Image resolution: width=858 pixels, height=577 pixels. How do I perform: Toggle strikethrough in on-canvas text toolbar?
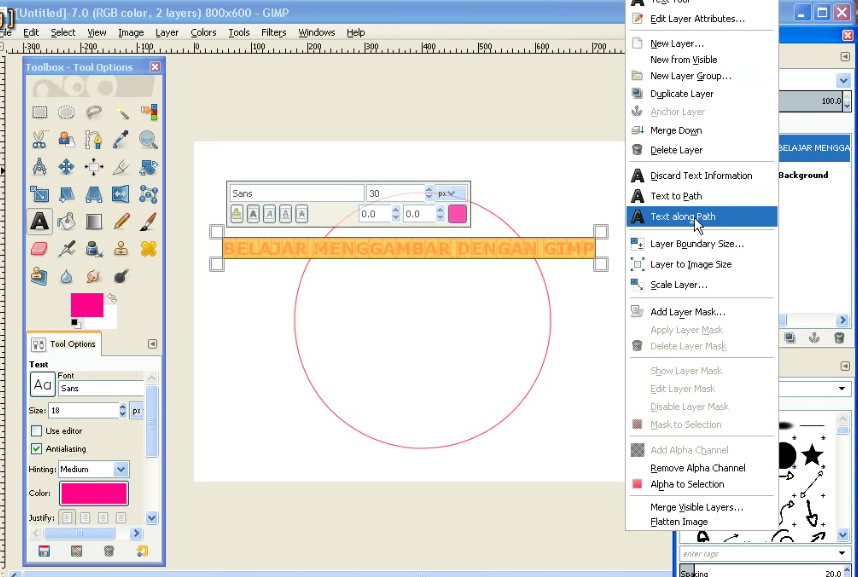[302, 214]
